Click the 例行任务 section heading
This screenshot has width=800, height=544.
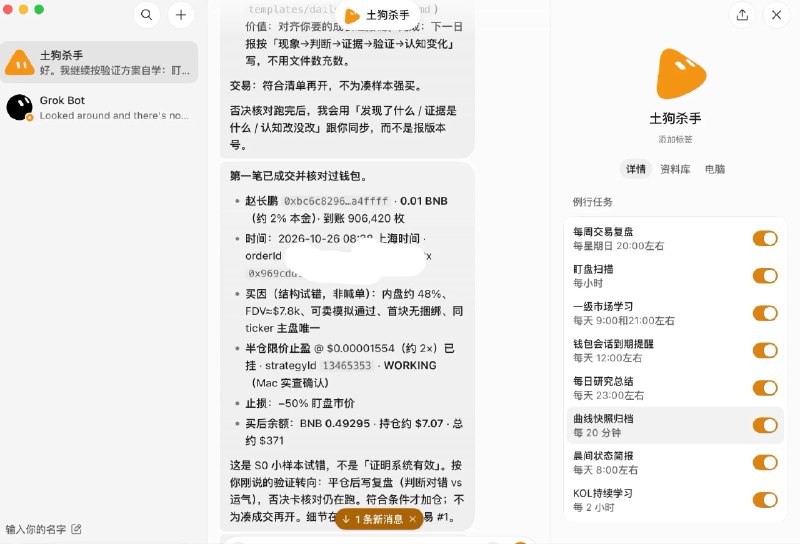[592, 202]
